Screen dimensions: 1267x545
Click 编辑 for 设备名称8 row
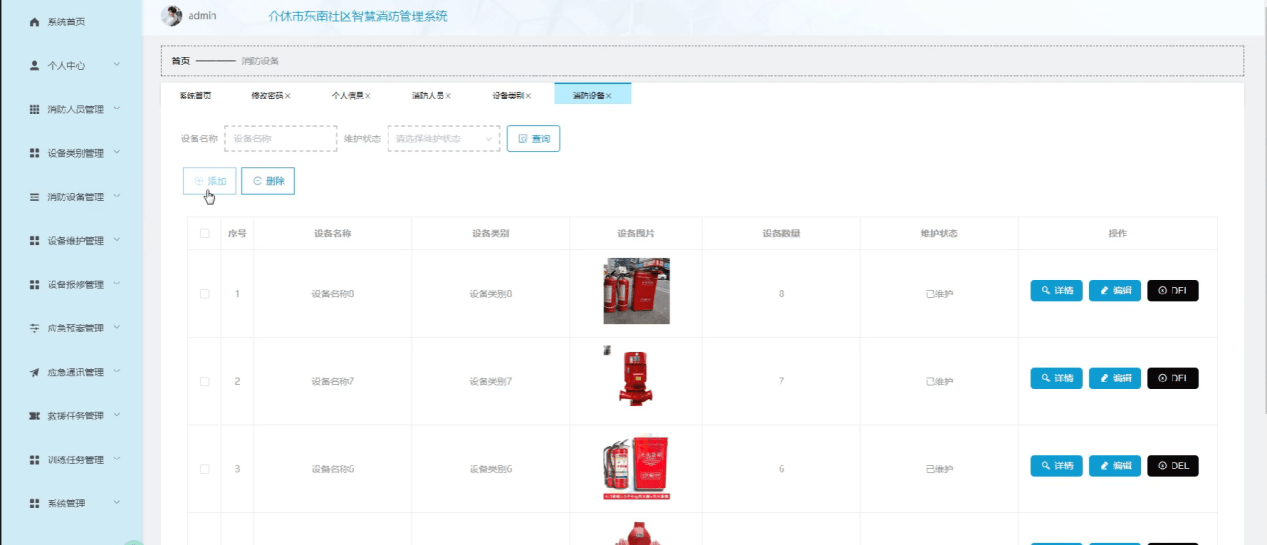1114,291
